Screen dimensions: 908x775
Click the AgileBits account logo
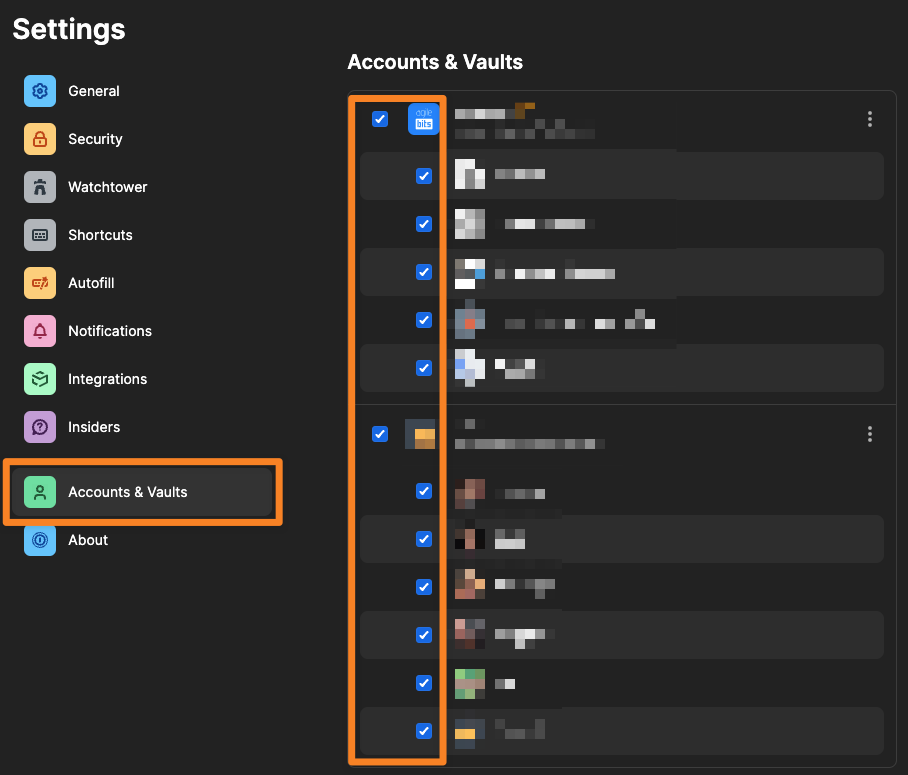(x=423, y=119)
